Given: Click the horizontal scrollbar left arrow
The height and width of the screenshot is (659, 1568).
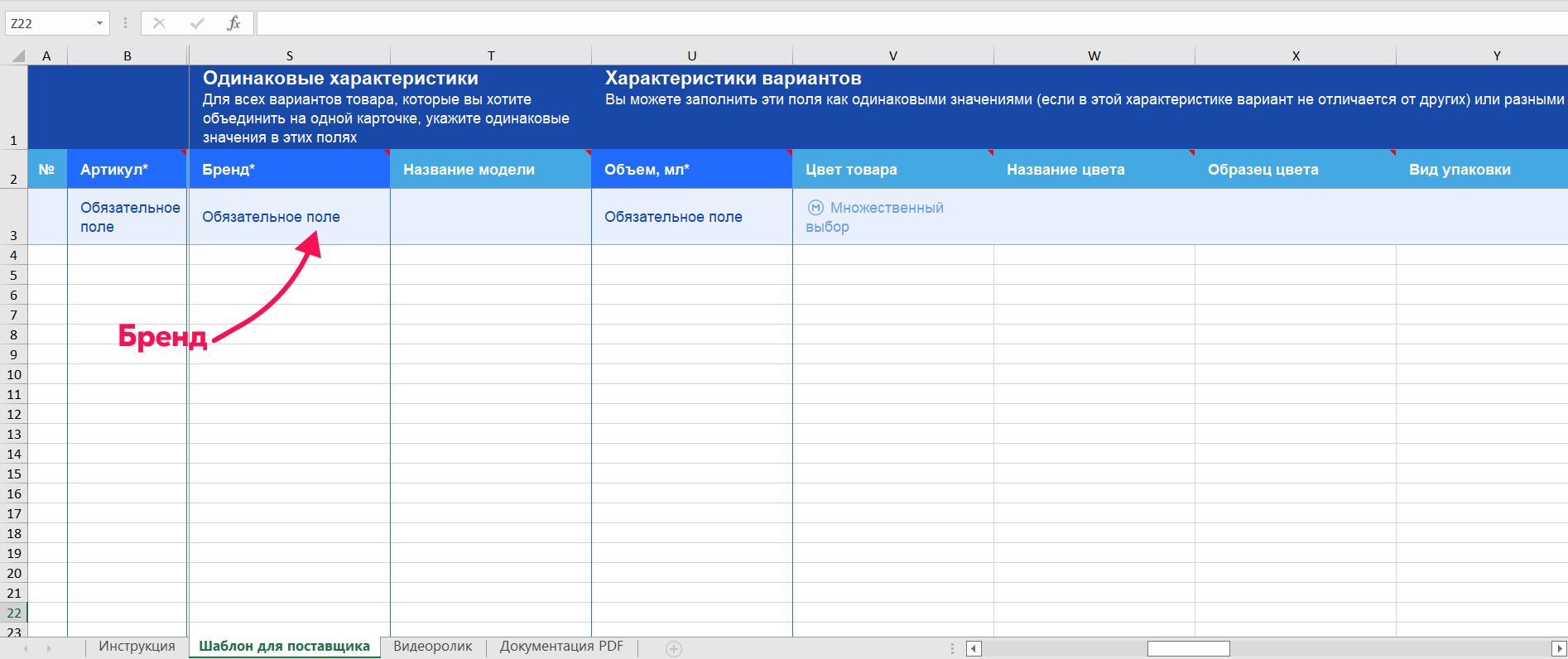Looking at the screenshot, I should click(x=974, y=649).
